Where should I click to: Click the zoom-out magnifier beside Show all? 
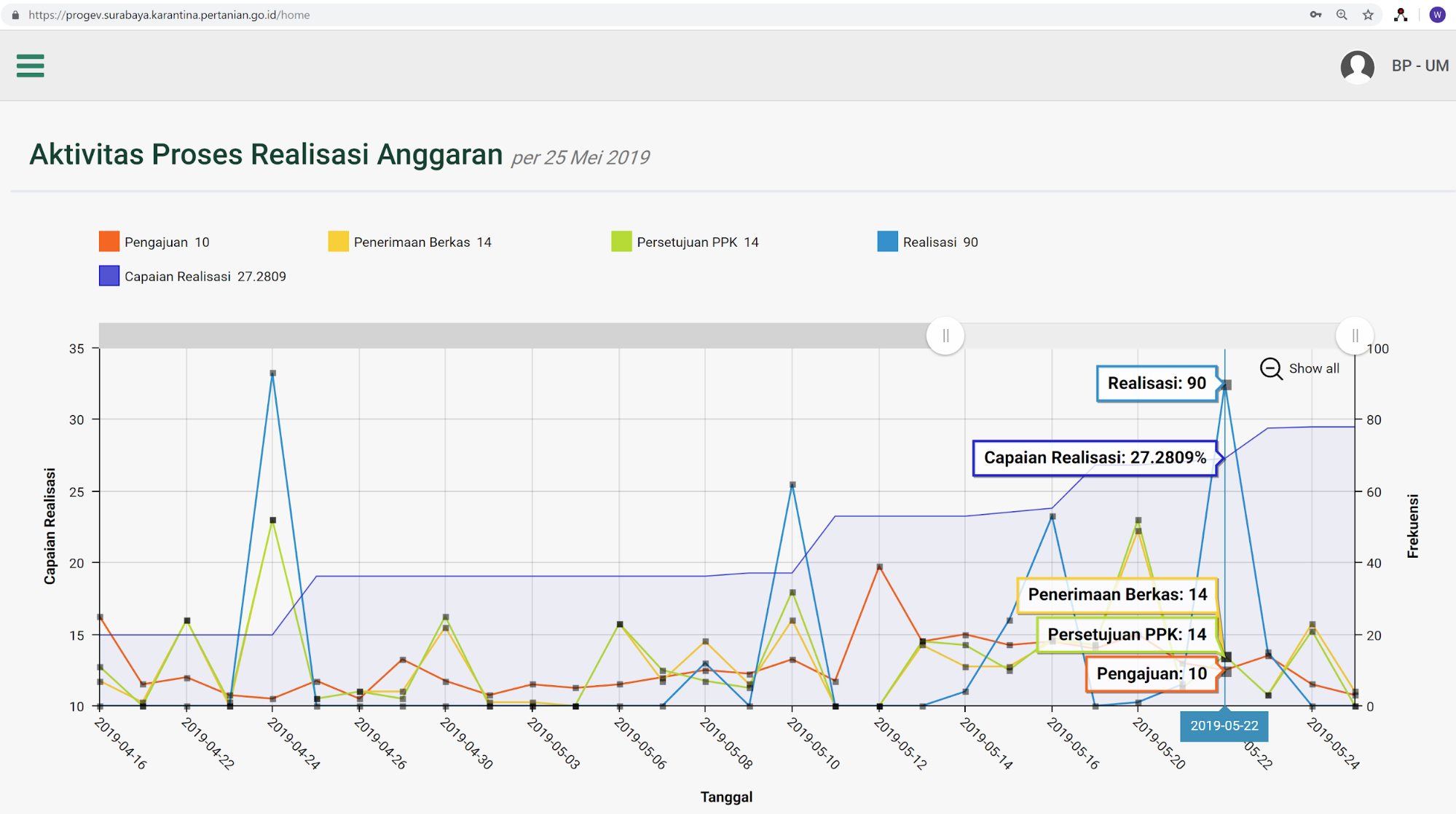click(x=1271, y=368)
